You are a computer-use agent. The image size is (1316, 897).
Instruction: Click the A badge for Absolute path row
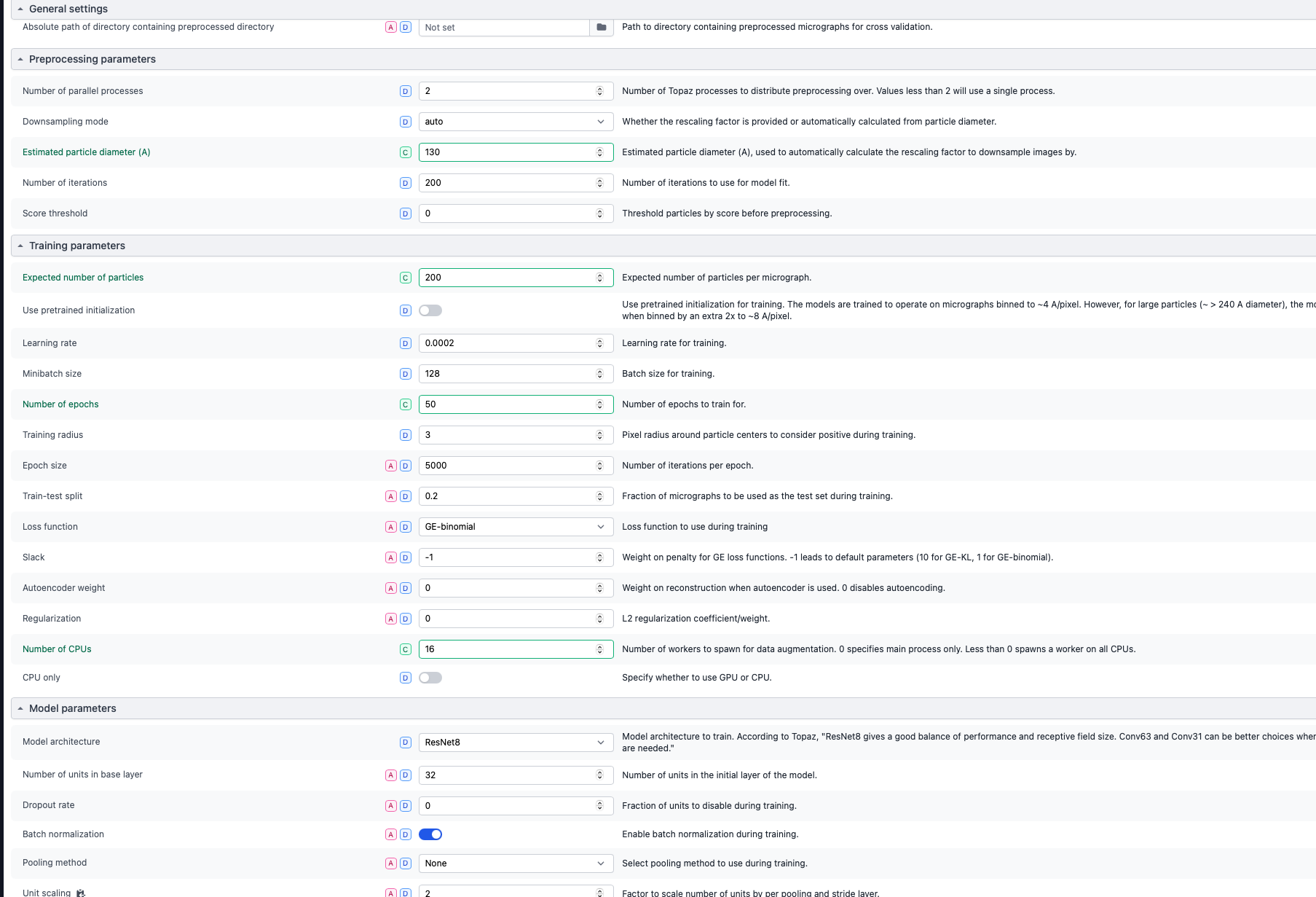(391, 27)
